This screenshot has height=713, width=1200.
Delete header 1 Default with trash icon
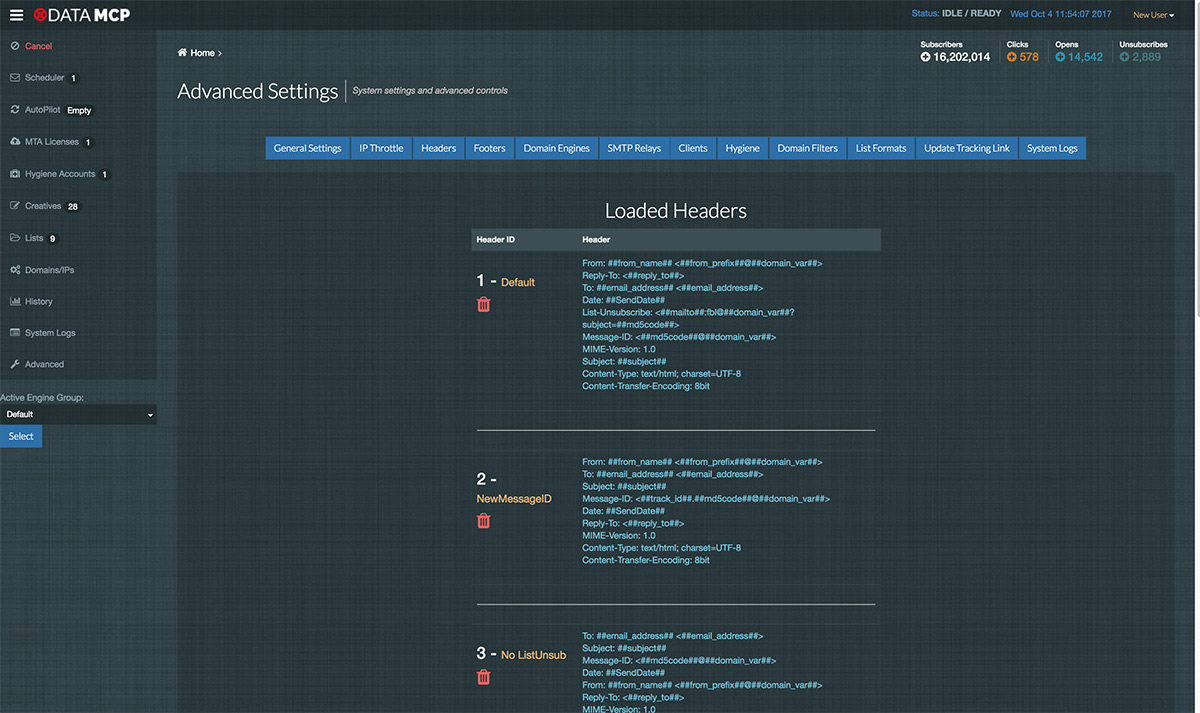click(484, 304)
